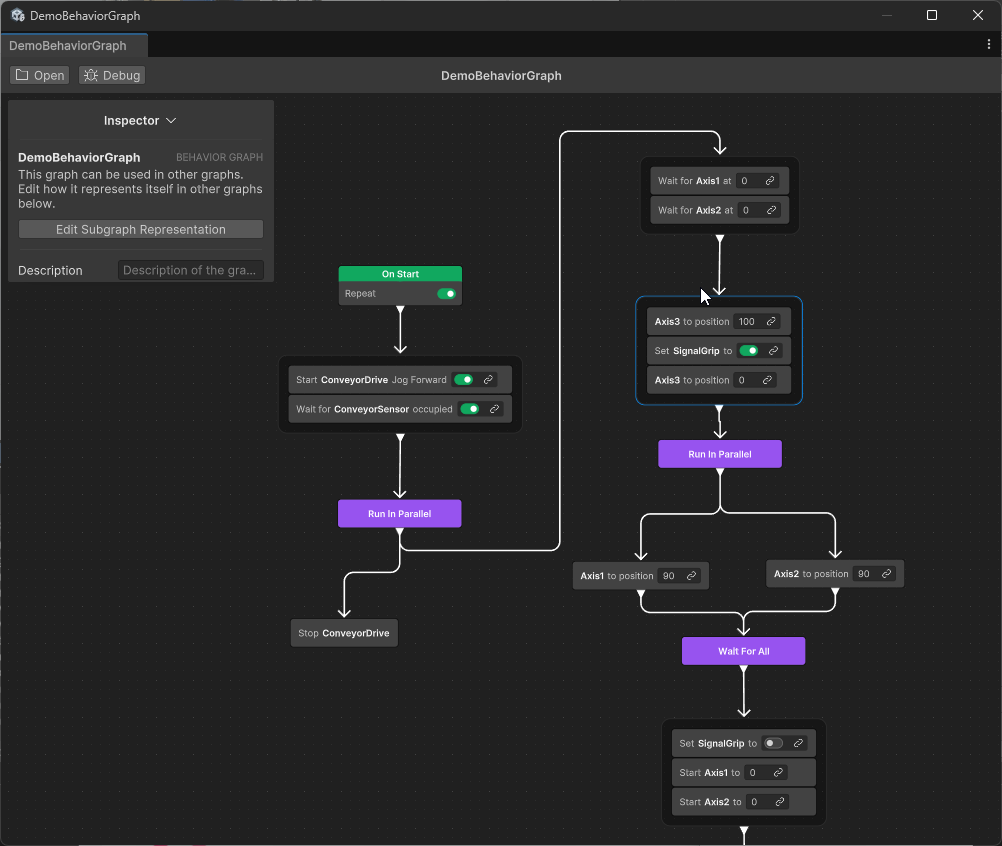Toggle the Repeat switch on On Start

(446, 294)
